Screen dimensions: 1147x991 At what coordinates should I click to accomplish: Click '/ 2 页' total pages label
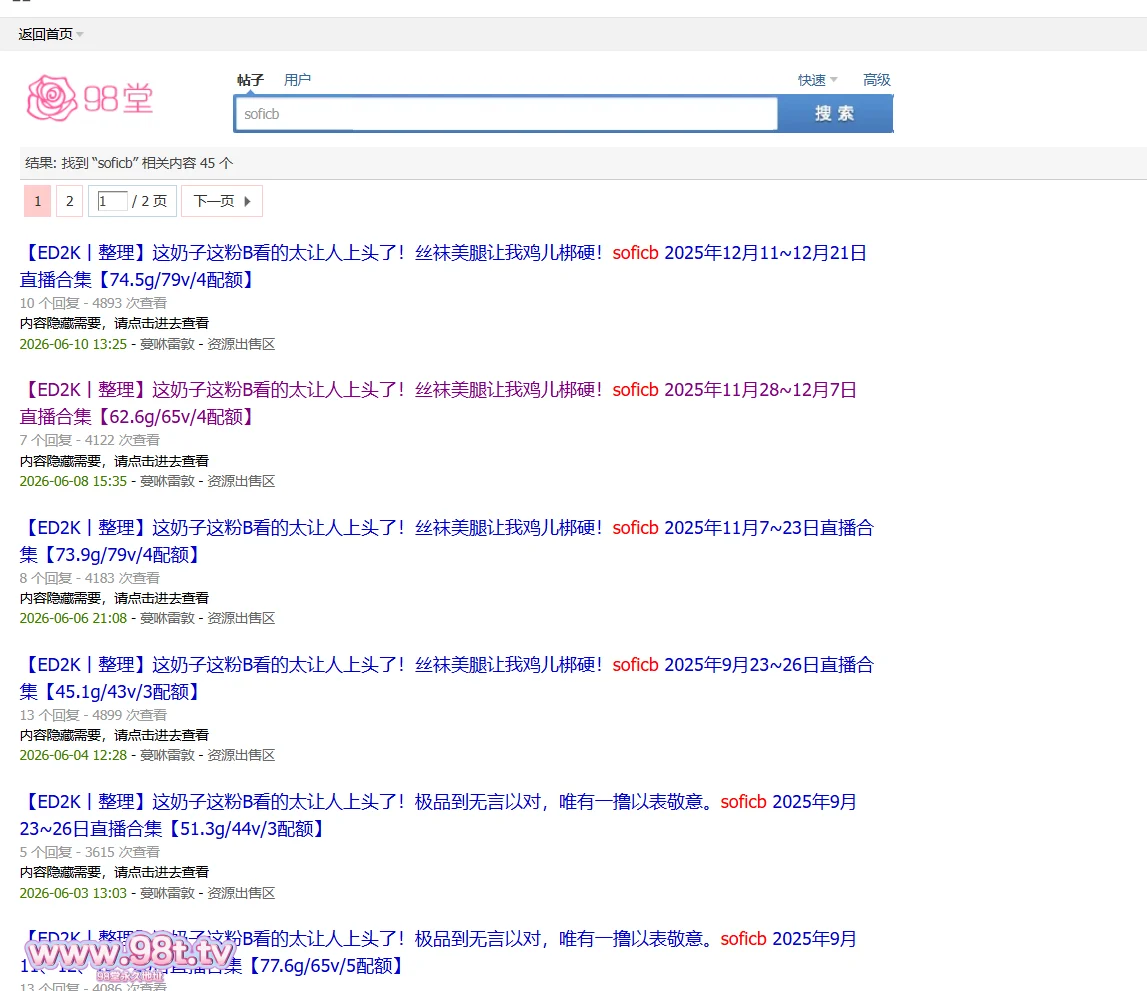[x=150, y=201]
